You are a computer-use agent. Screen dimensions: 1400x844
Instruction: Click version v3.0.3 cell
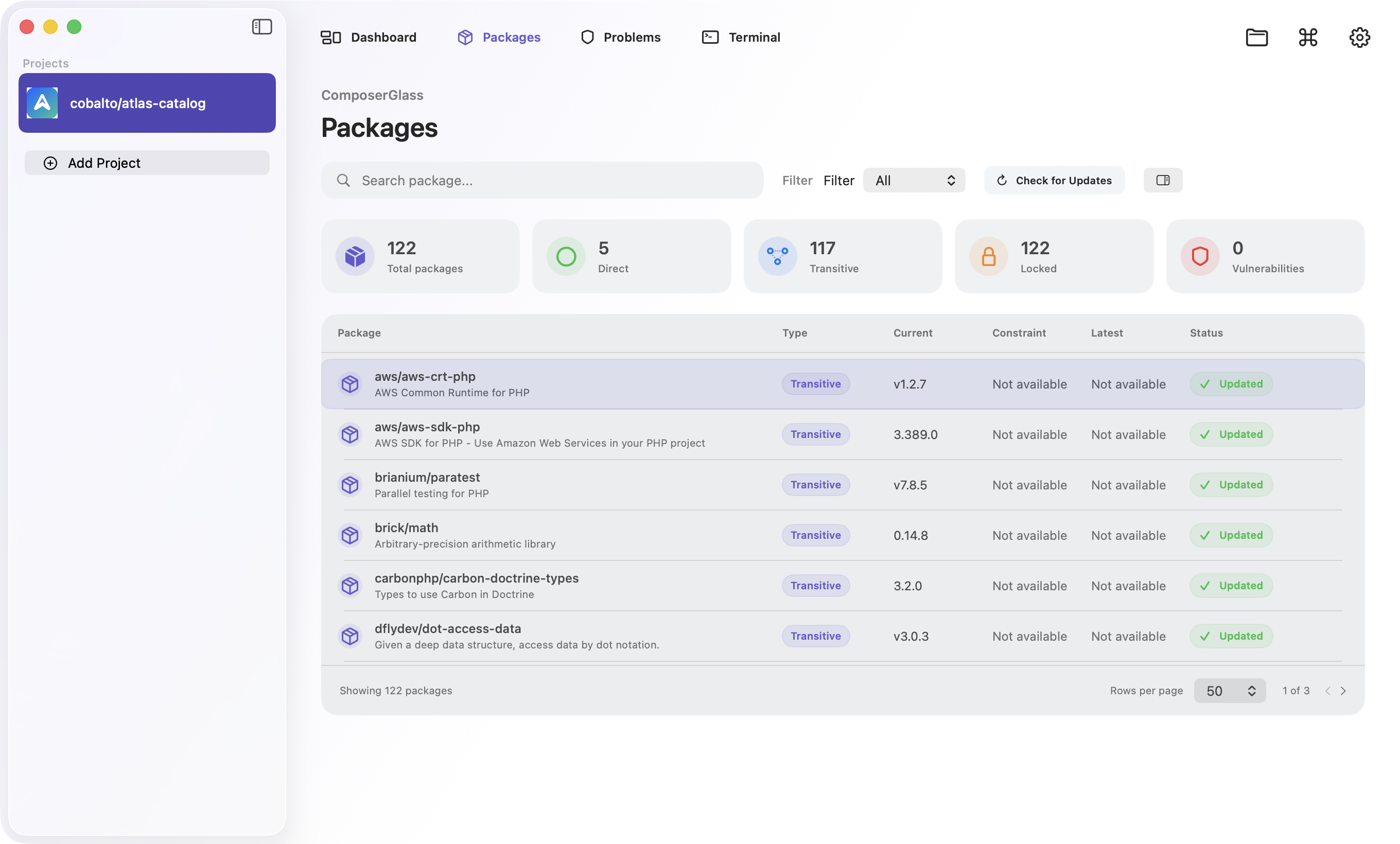click(911, 636)
